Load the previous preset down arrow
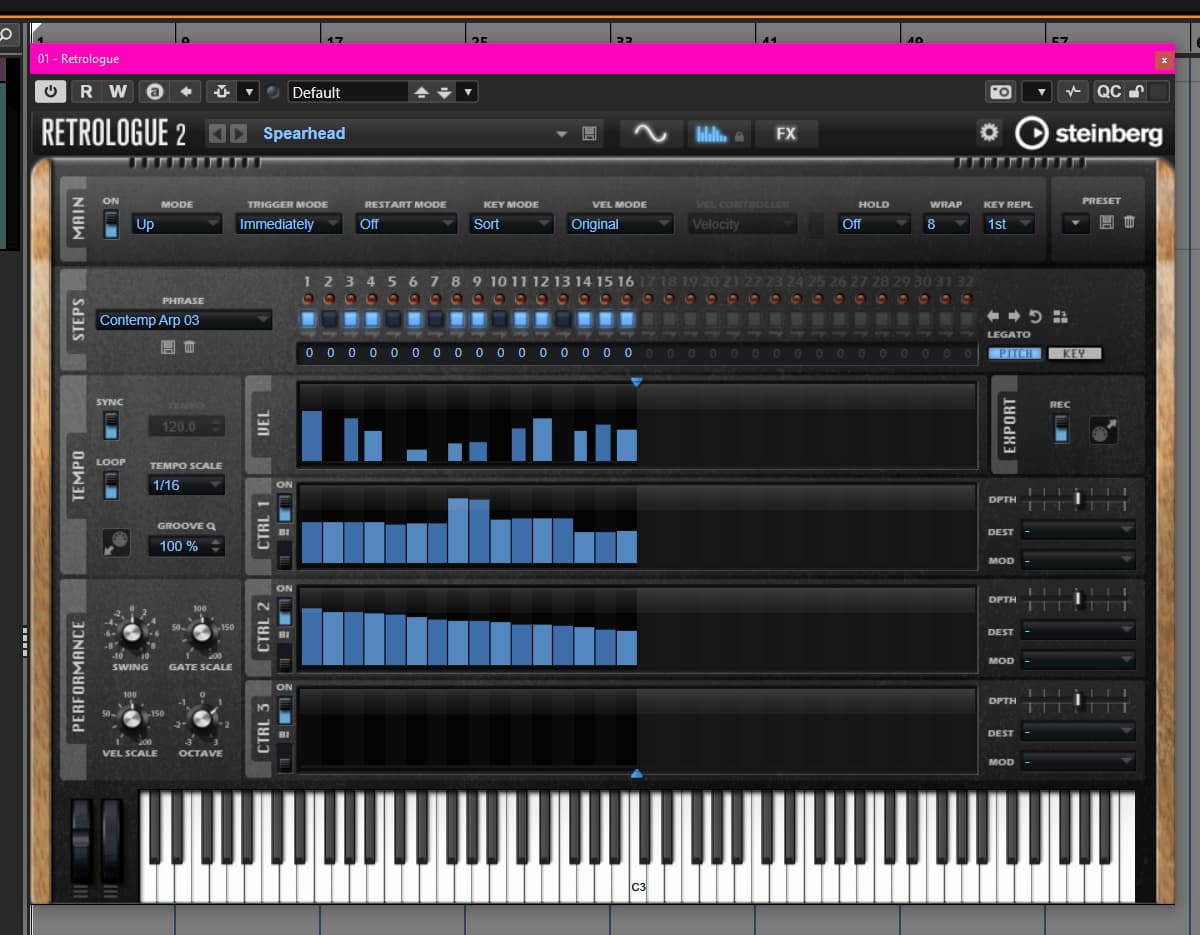 coord(444,92)
